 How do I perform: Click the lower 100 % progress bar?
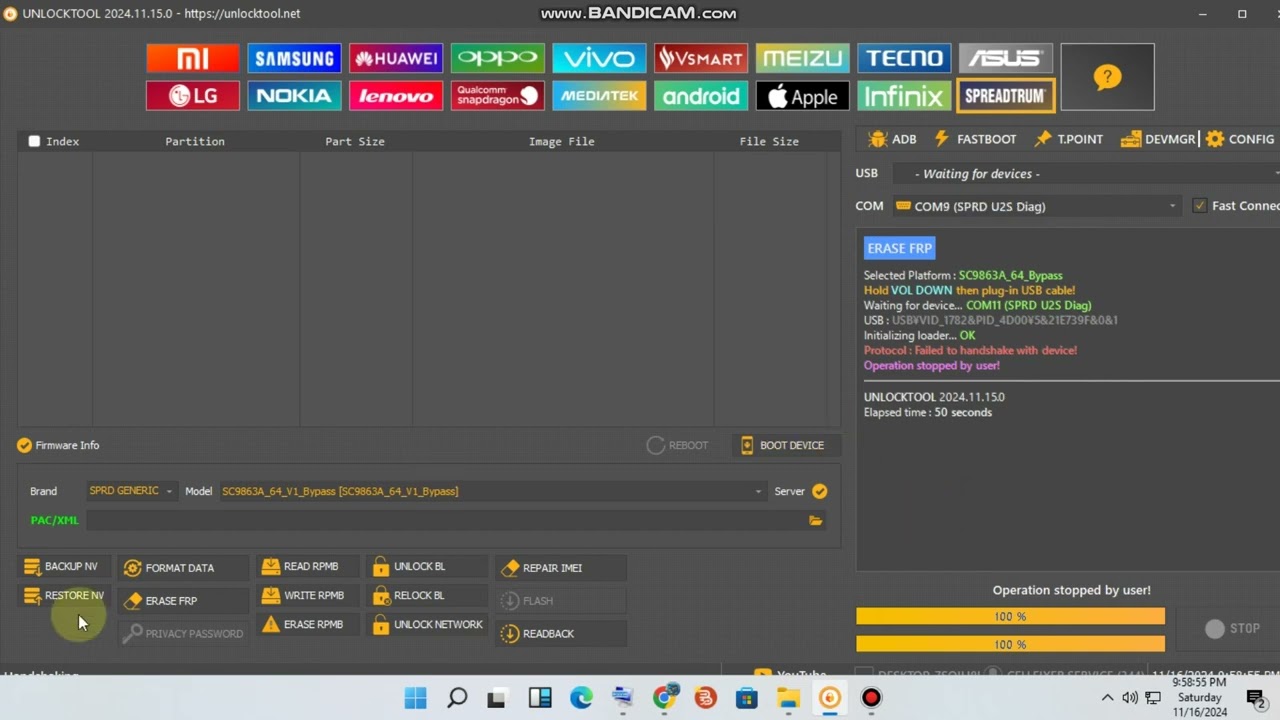pos(1010,644)
